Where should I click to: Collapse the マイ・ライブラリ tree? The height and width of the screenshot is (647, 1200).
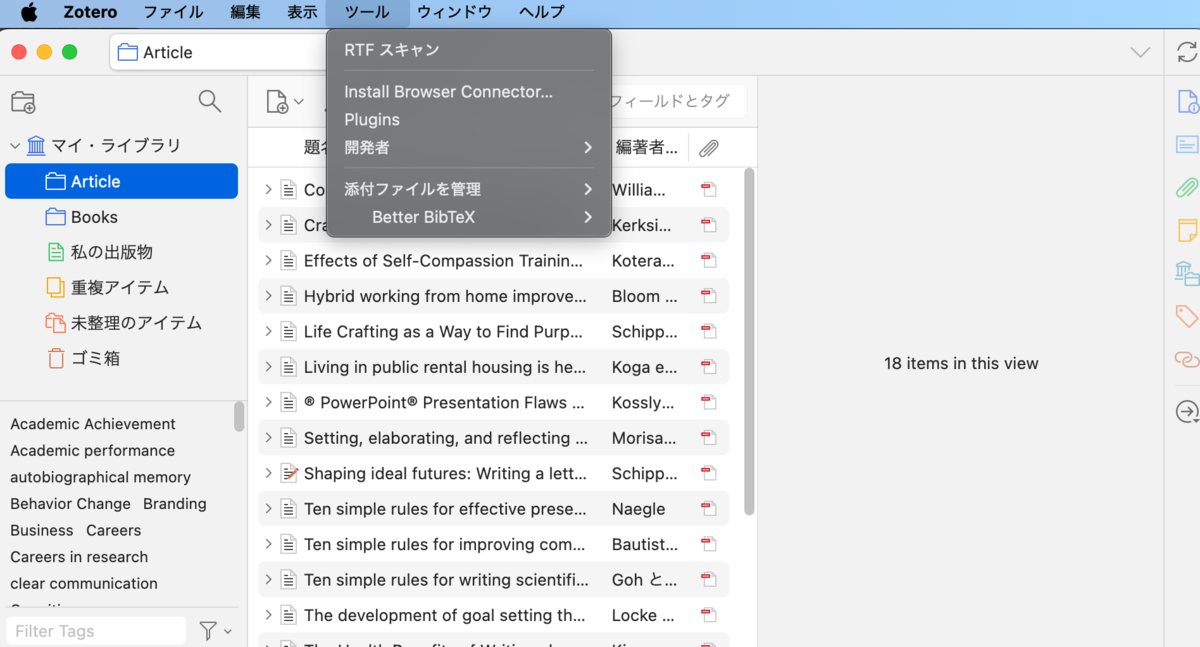(15, 146)
